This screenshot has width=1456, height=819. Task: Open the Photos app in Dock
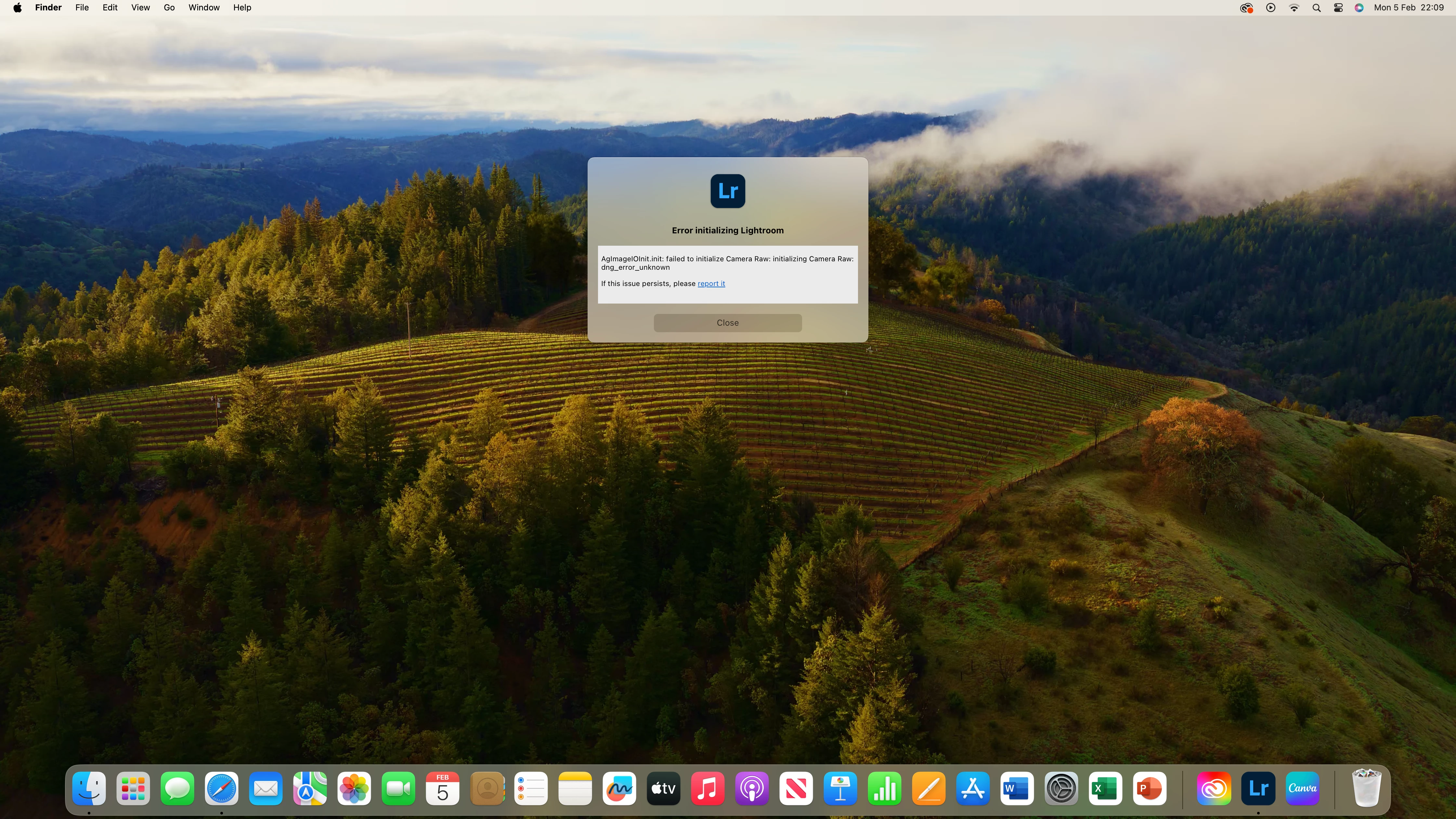coord(354,788)
